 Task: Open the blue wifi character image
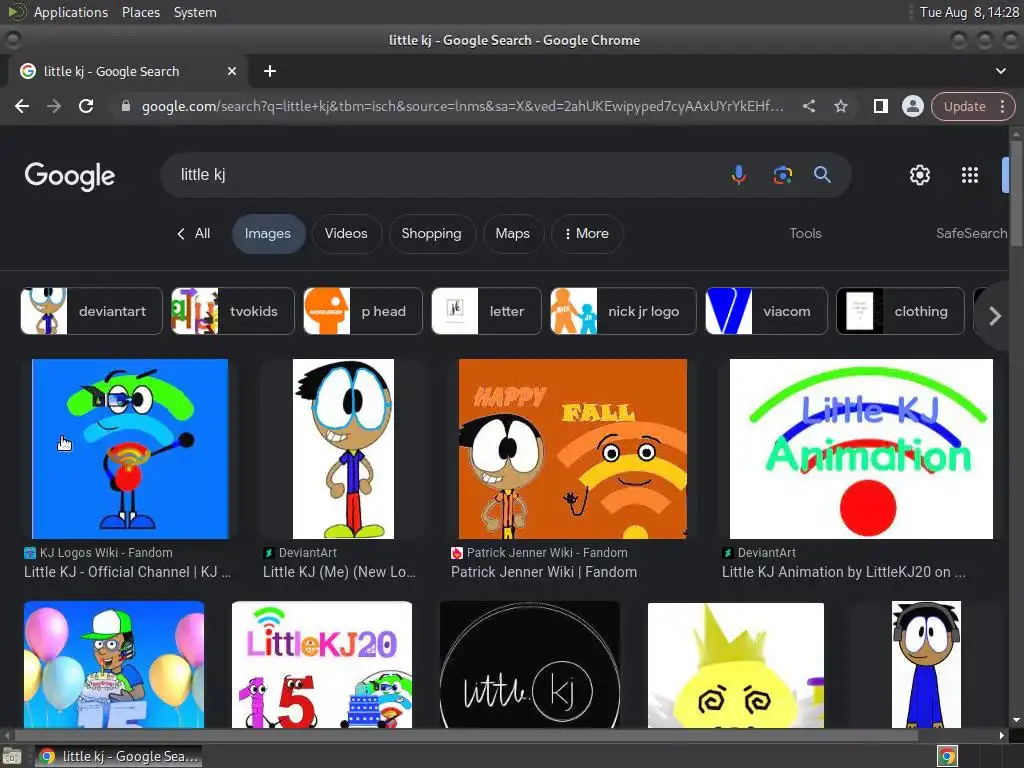[130, 449]
